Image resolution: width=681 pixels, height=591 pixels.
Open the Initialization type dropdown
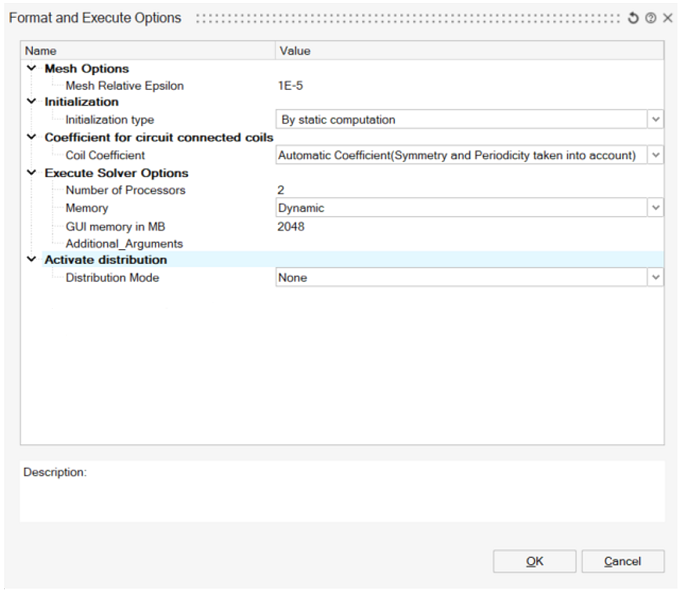(x=655, y=120)
